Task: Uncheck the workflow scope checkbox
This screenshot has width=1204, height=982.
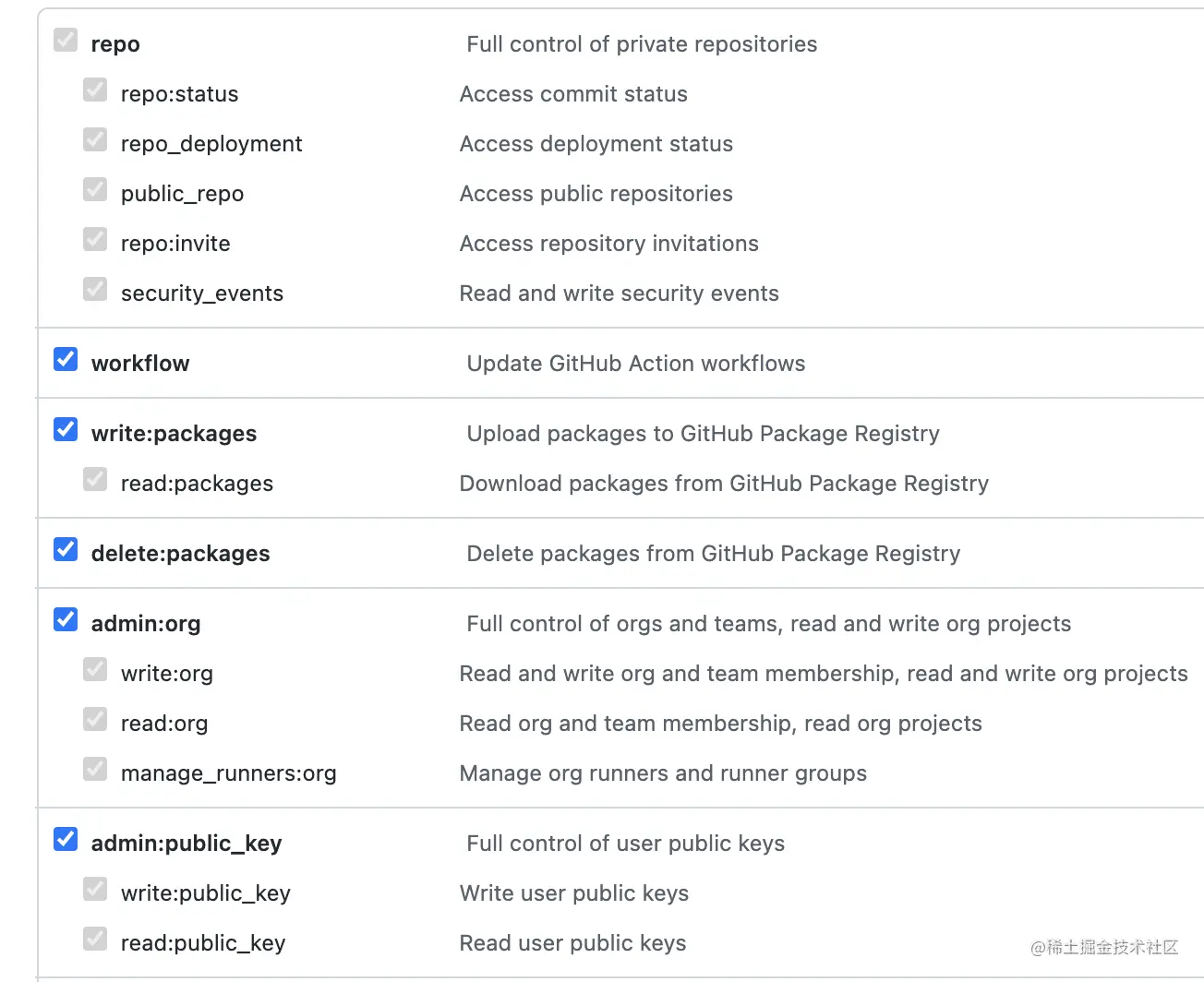Action: 66,359
